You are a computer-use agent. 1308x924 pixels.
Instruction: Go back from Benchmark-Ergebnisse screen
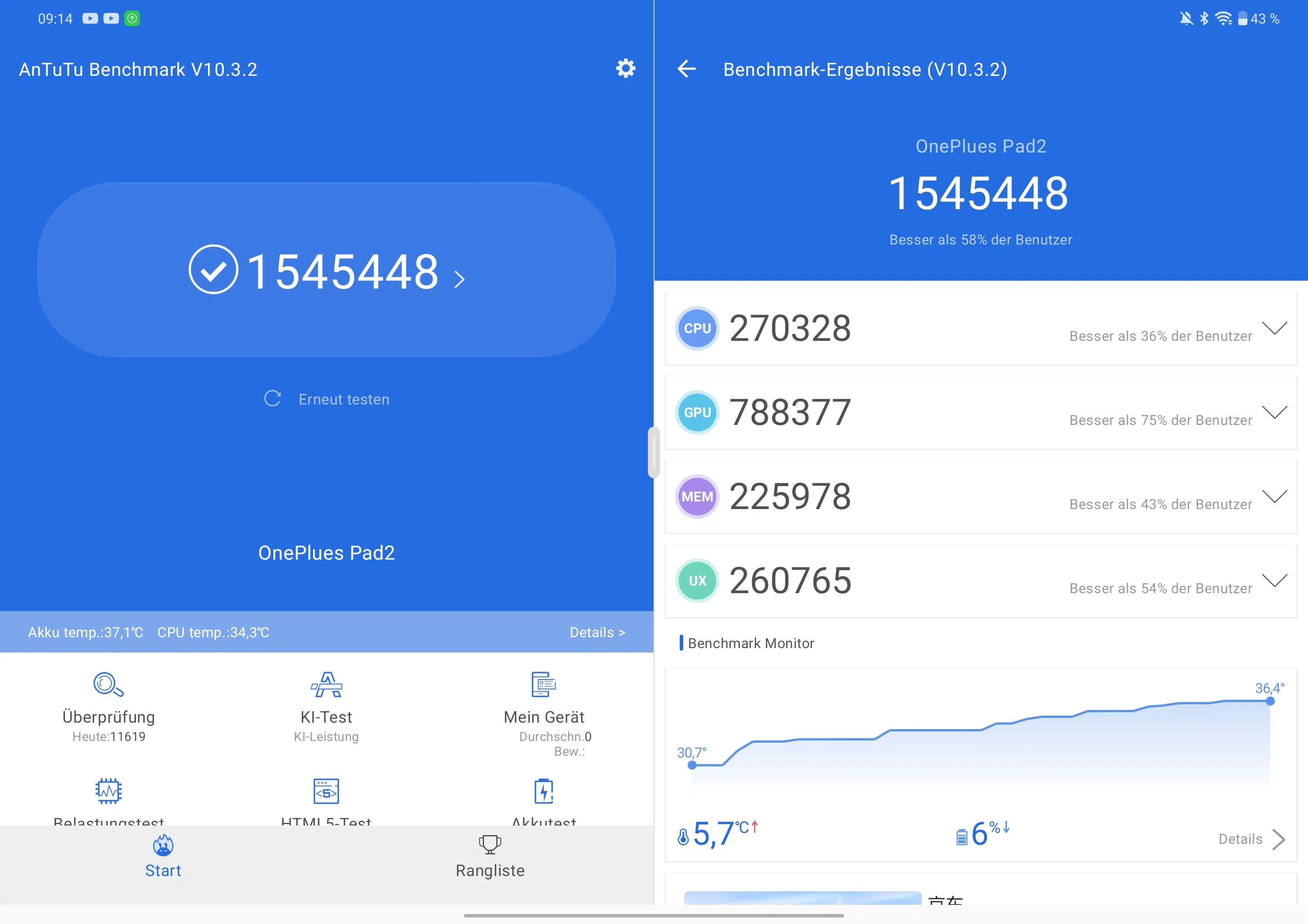(x=686, y=69)
